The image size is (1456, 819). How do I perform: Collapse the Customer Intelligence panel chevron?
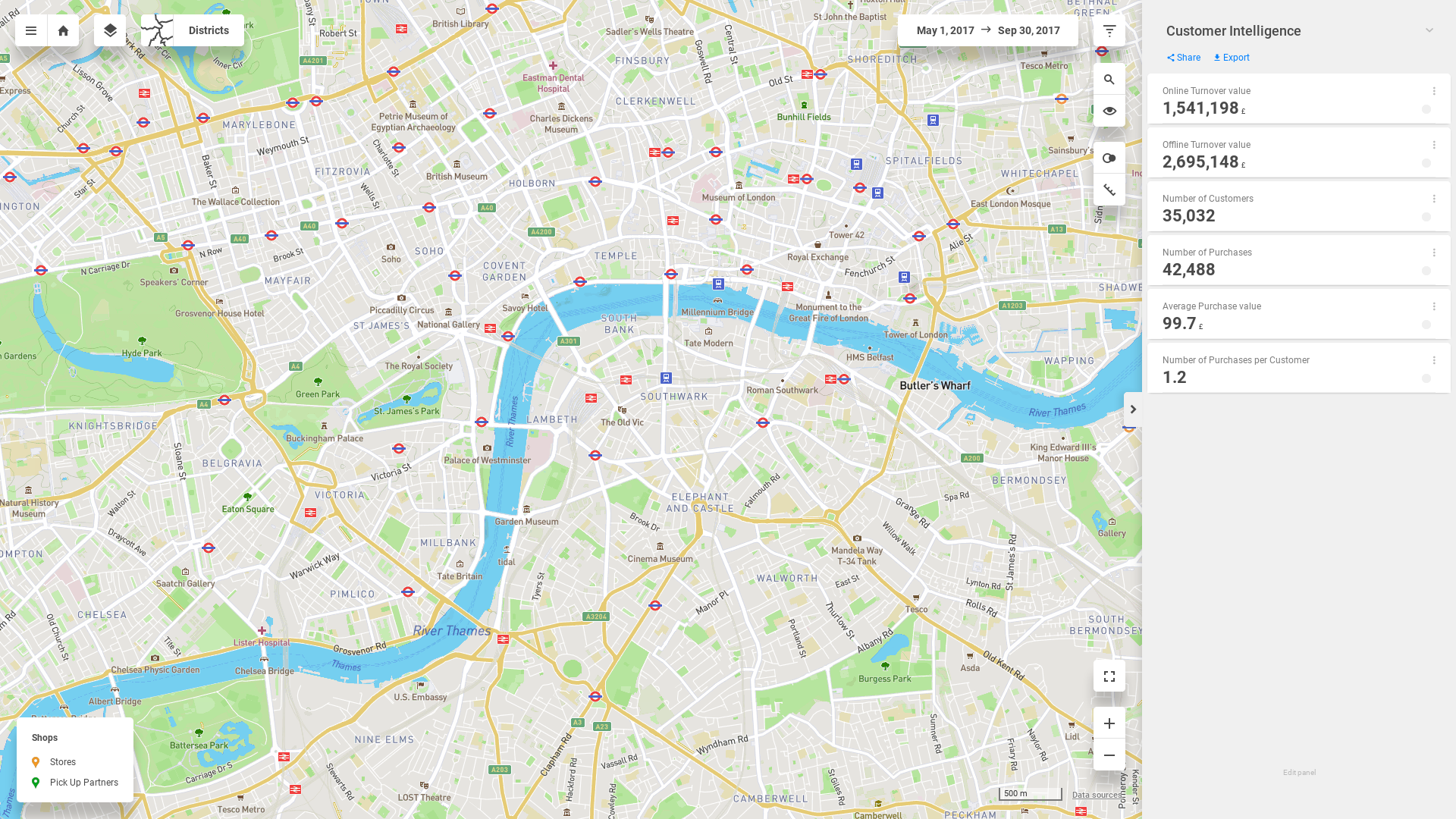[x=1429, y=30]
